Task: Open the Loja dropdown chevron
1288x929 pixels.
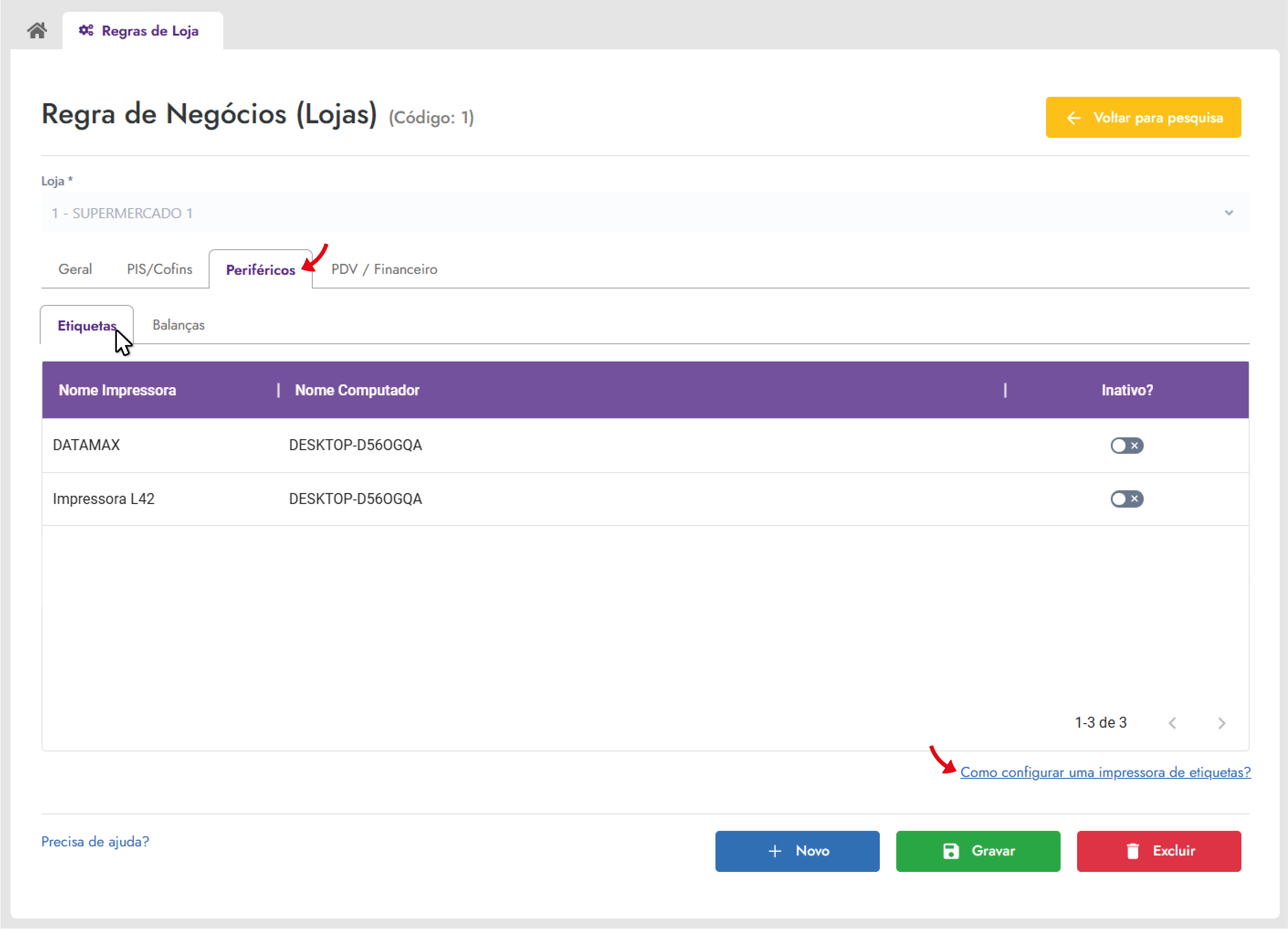Action: tap(1228, 213)
